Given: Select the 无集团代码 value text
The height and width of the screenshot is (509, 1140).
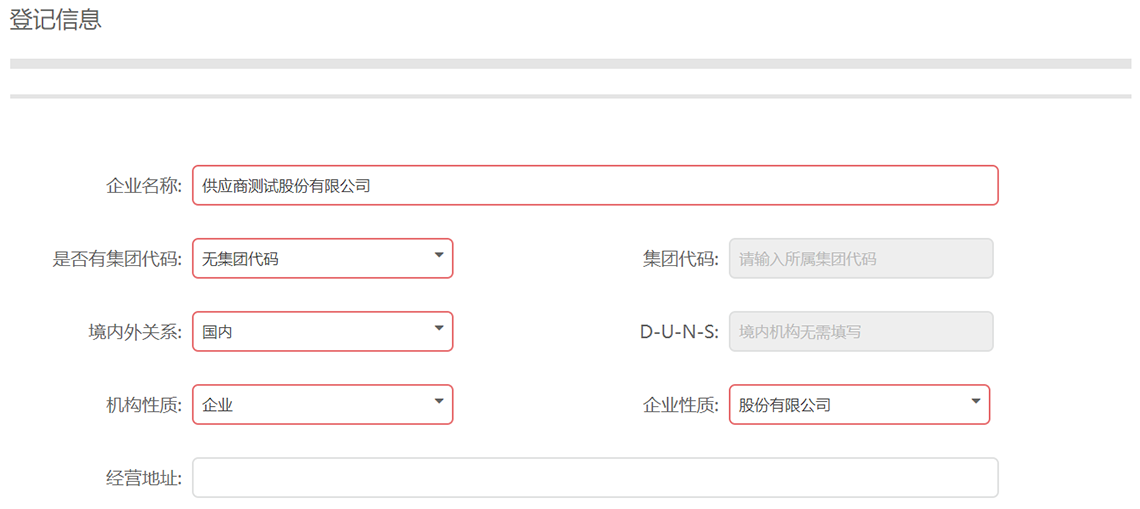Looking at the screenshot, I should [240, 259].
